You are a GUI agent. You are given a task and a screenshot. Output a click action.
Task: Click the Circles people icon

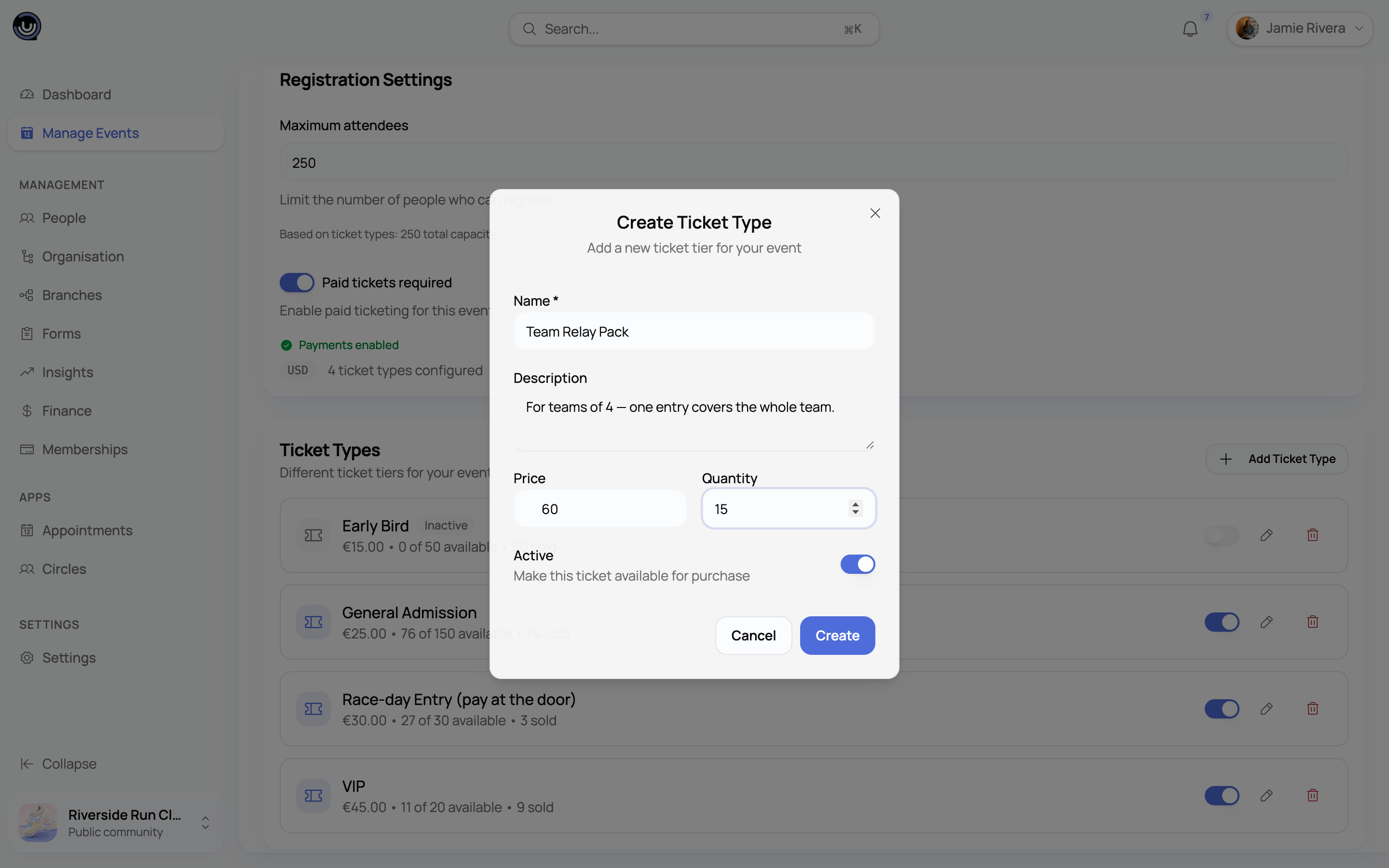click(x=27, y=569)
